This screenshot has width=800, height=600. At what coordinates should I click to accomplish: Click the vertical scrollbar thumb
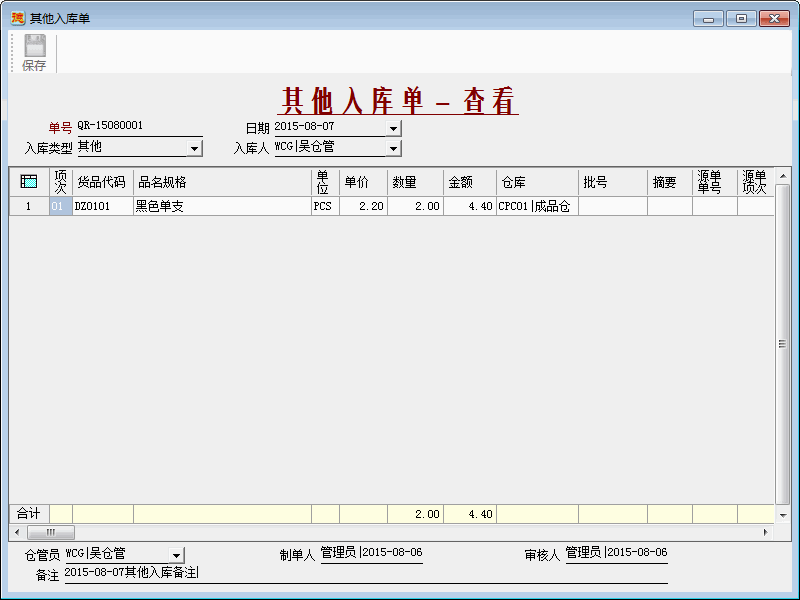[x=783, y=344]
